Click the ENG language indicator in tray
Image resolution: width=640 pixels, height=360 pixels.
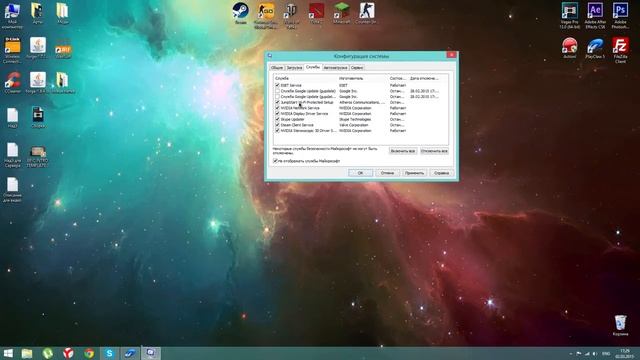coord(606,353)
